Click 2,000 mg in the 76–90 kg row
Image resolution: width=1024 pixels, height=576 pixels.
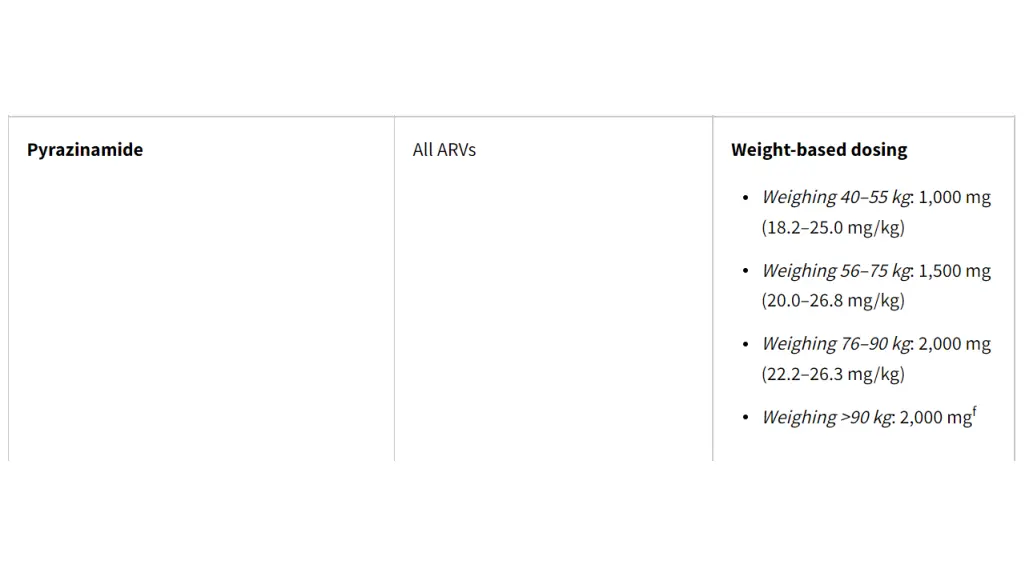955,344
